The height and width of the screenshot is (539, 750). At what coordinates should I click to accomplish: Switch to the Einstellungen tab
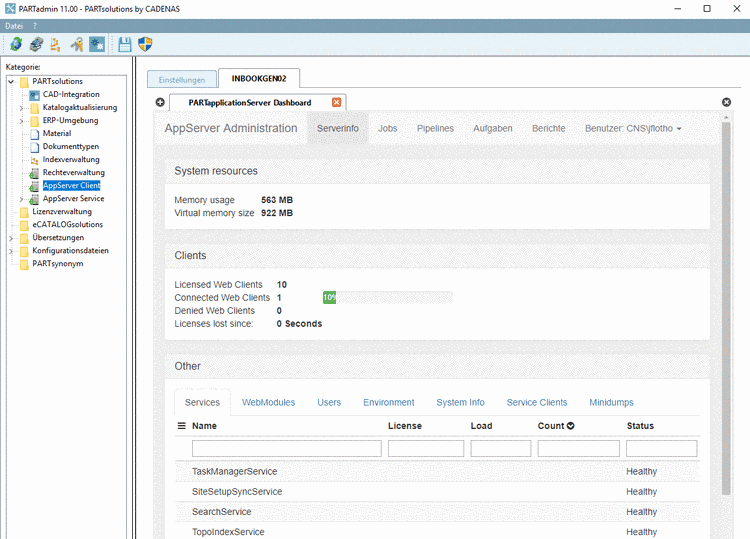pos(182,80)
